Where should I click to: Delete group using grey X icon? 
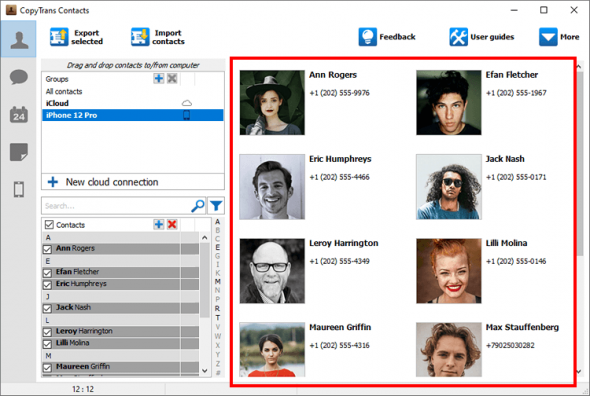[172, 78]
